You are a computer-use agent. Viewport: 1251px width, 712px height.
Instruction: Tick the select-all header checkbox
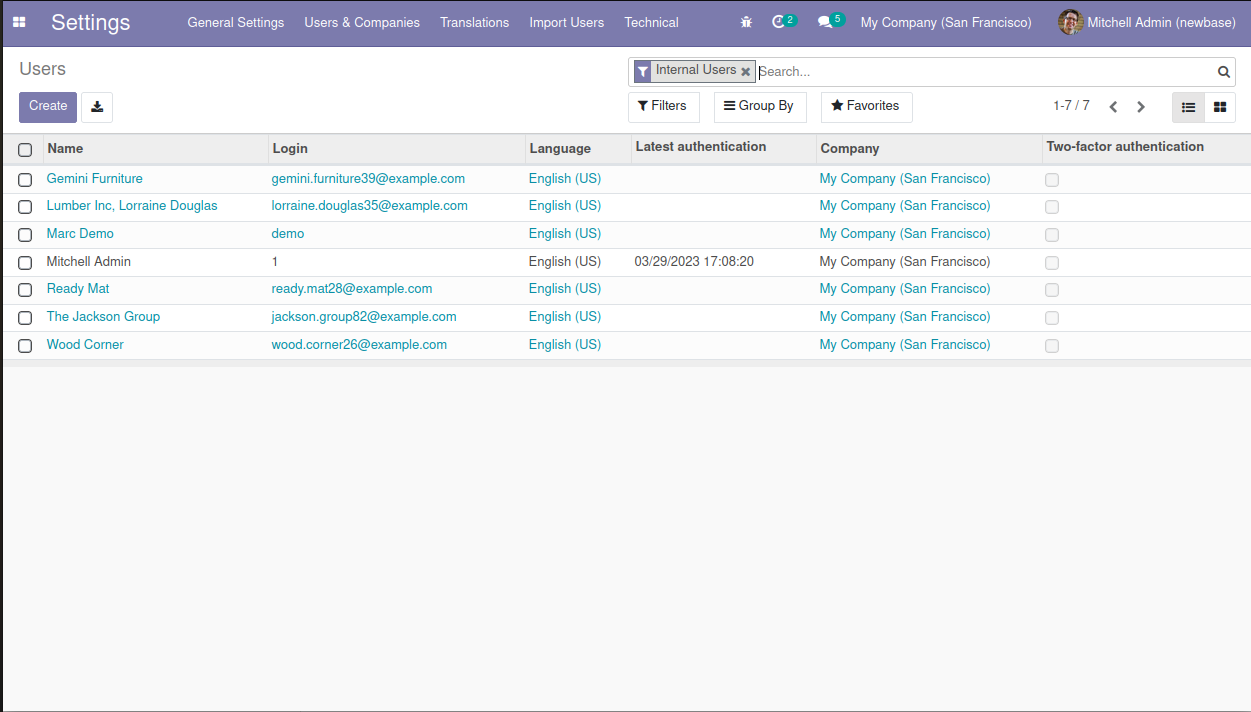[25, 150]
